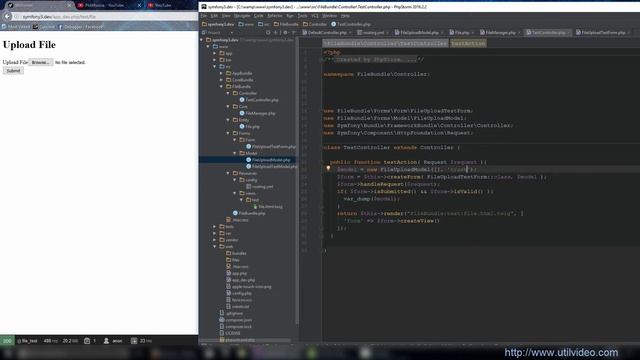Image resolution: width=640 pixels, height=360 pixels.
Task: Select FileManager.php in project tree
Action: click(258, 113)
